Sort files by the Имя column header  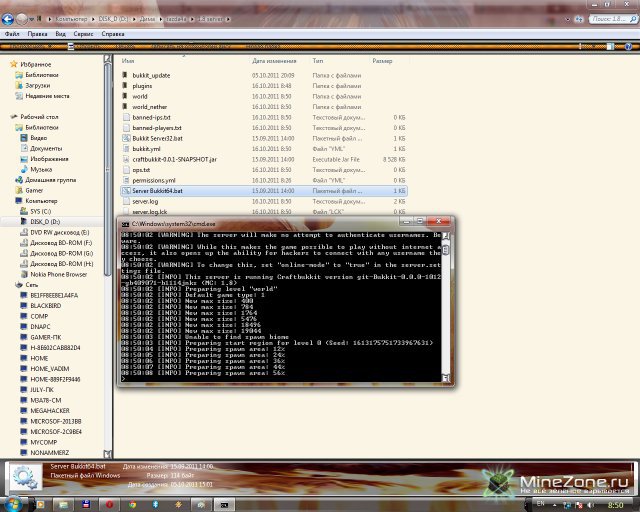(128, 61)
